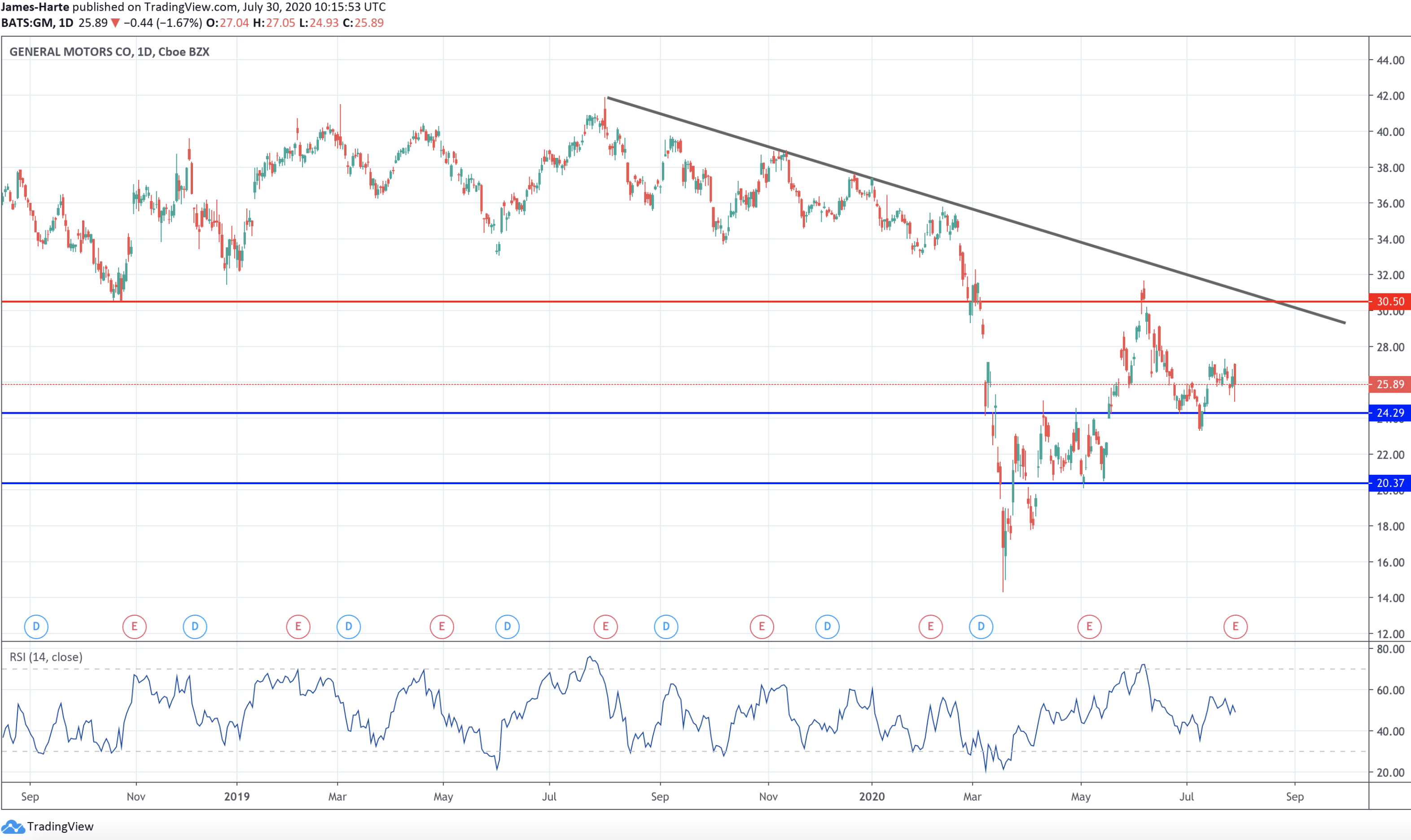The width and height of the screenshot is (1411, 840).
Task: Click the dividend D marker near Sep 2019
Action: 666,626
